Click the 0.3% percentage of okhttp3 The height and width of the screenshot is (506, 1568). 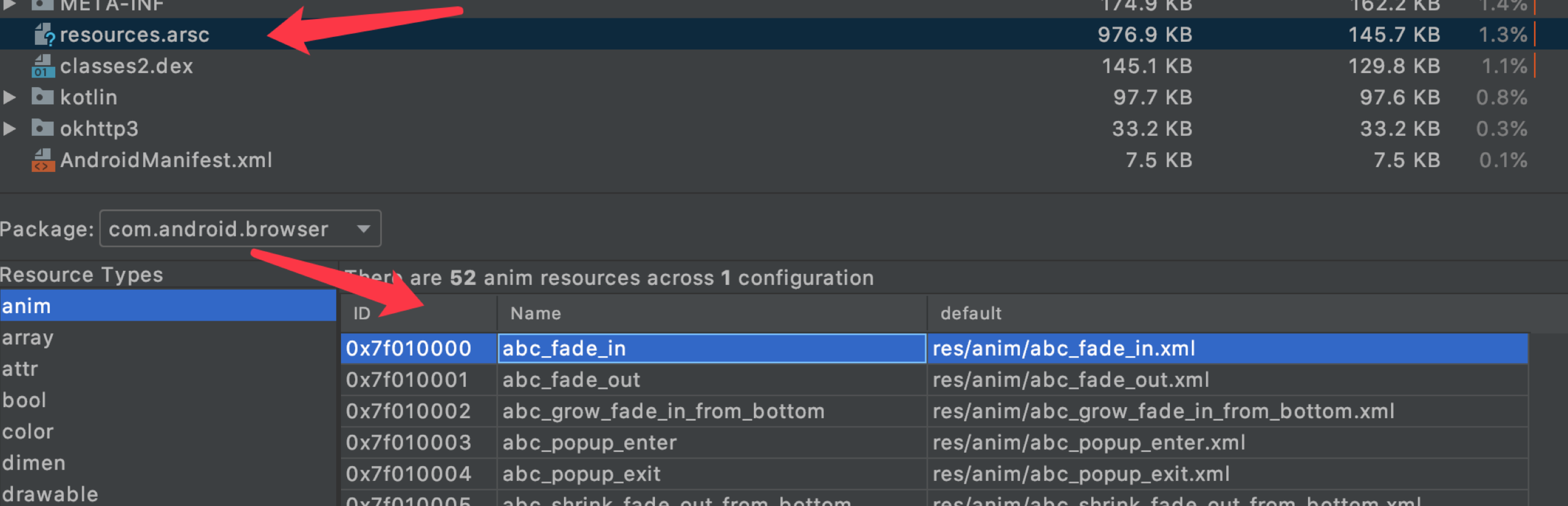[x=1502, y=128]
